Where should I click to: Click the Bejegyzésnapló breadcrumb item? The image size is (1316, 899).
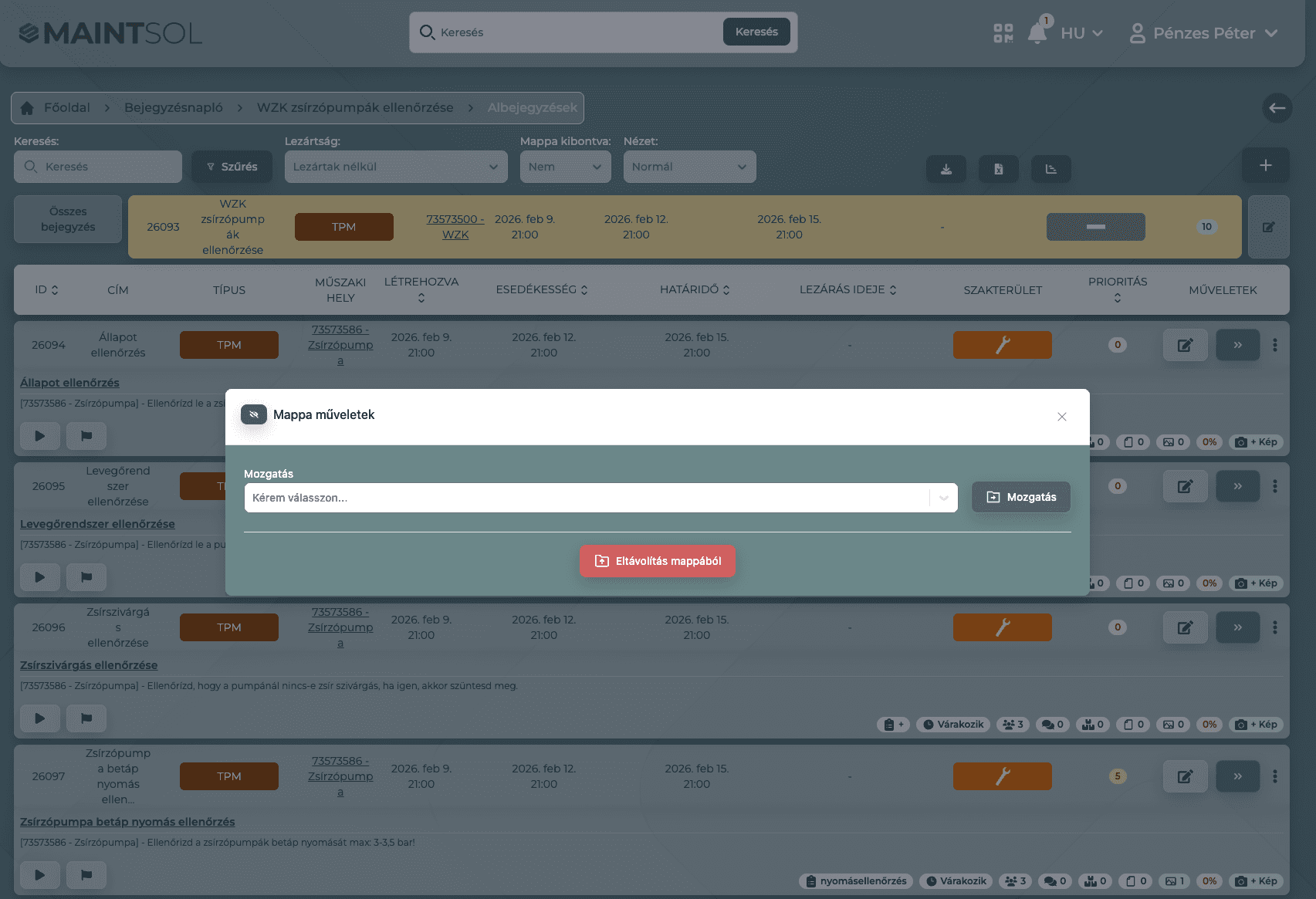click(173, 108)
